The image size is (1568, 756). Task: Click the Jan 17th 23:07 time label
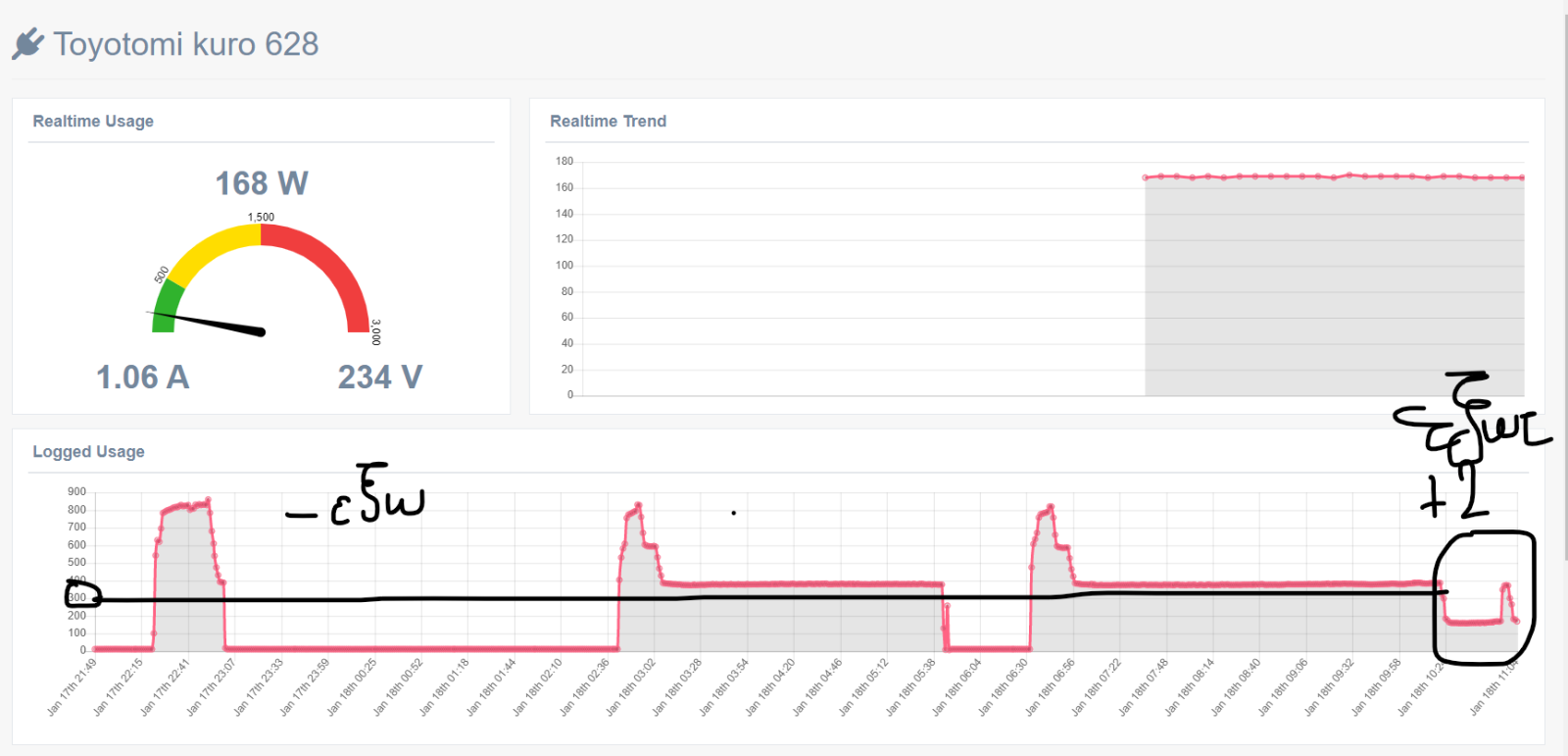coord(213,686)
